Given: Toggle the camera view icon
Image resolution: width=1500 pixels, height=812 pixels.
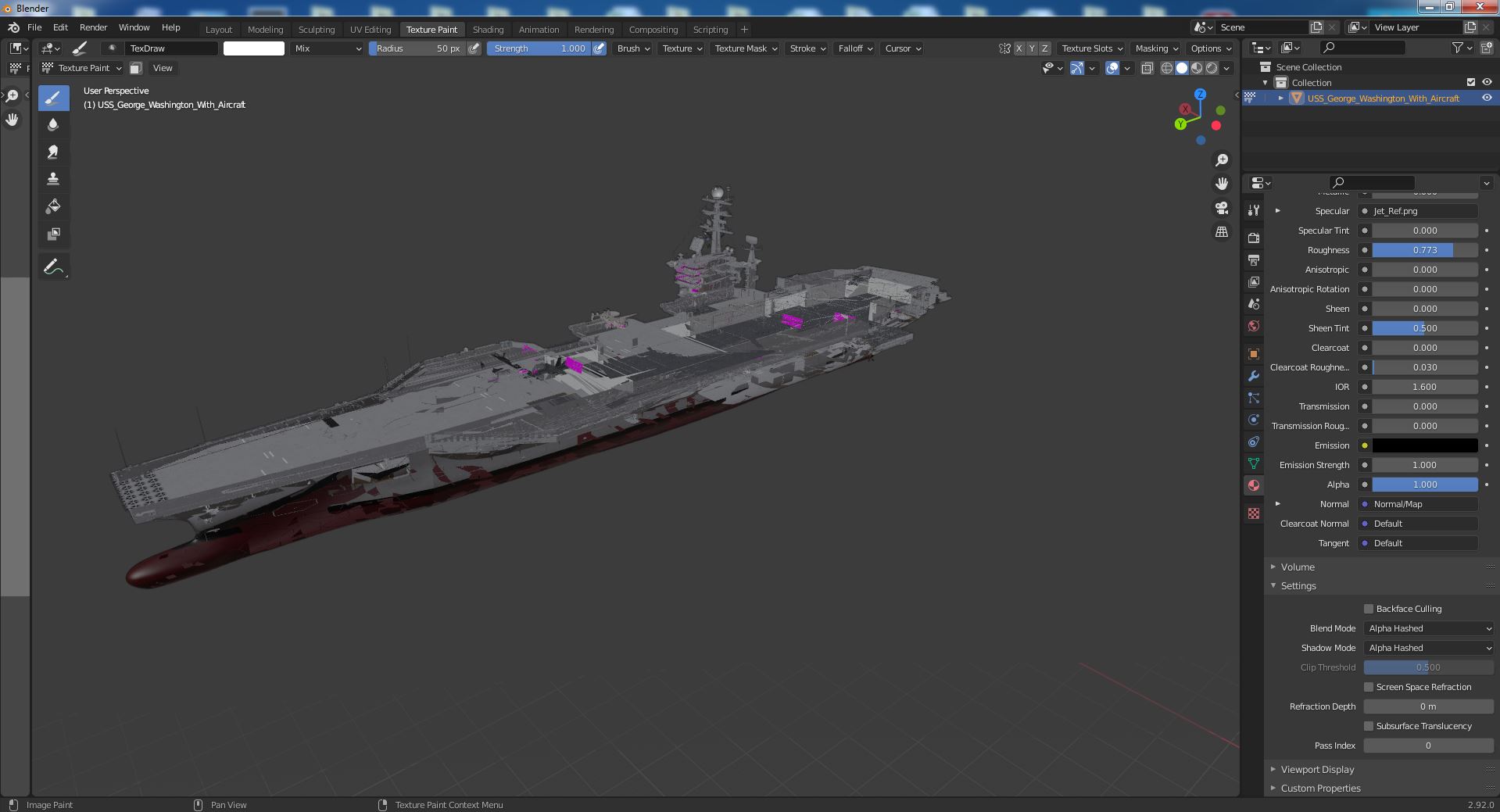Looking at the screenshot, I should point(1221,208).
